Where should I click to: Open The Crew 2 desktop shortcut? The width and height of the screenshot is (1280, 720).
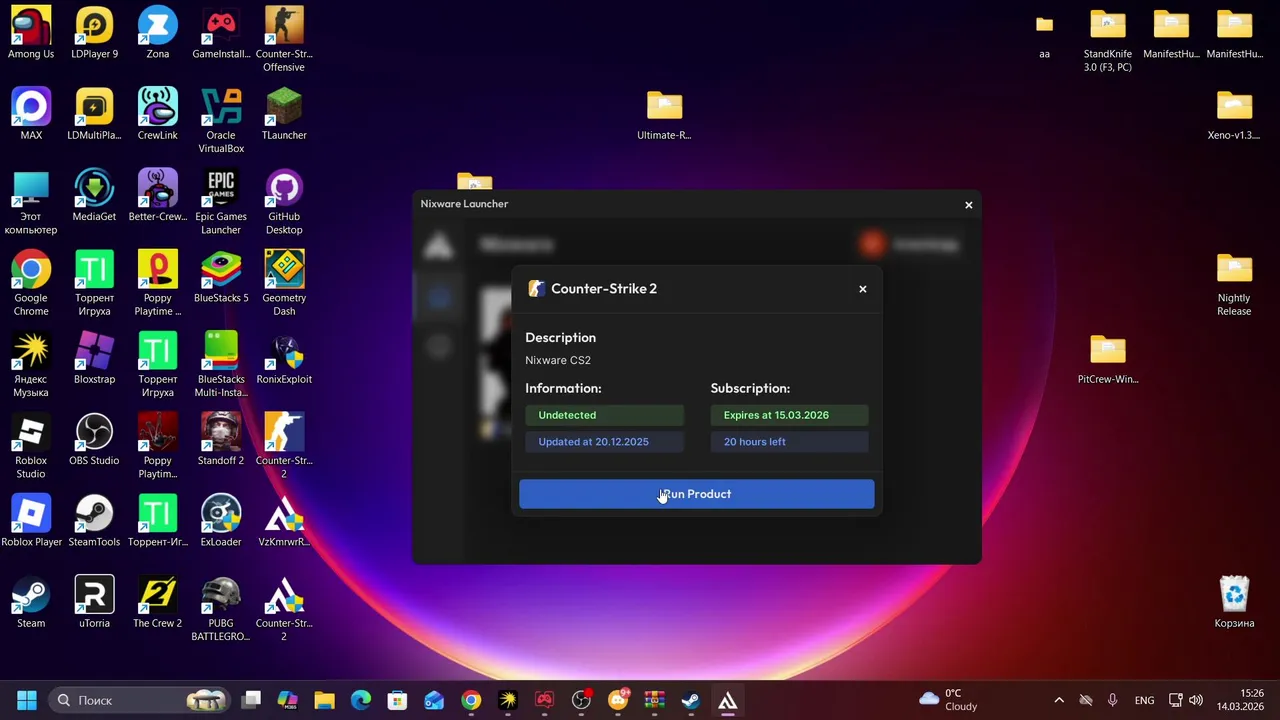pyautogui.click(x=157, y=602)
